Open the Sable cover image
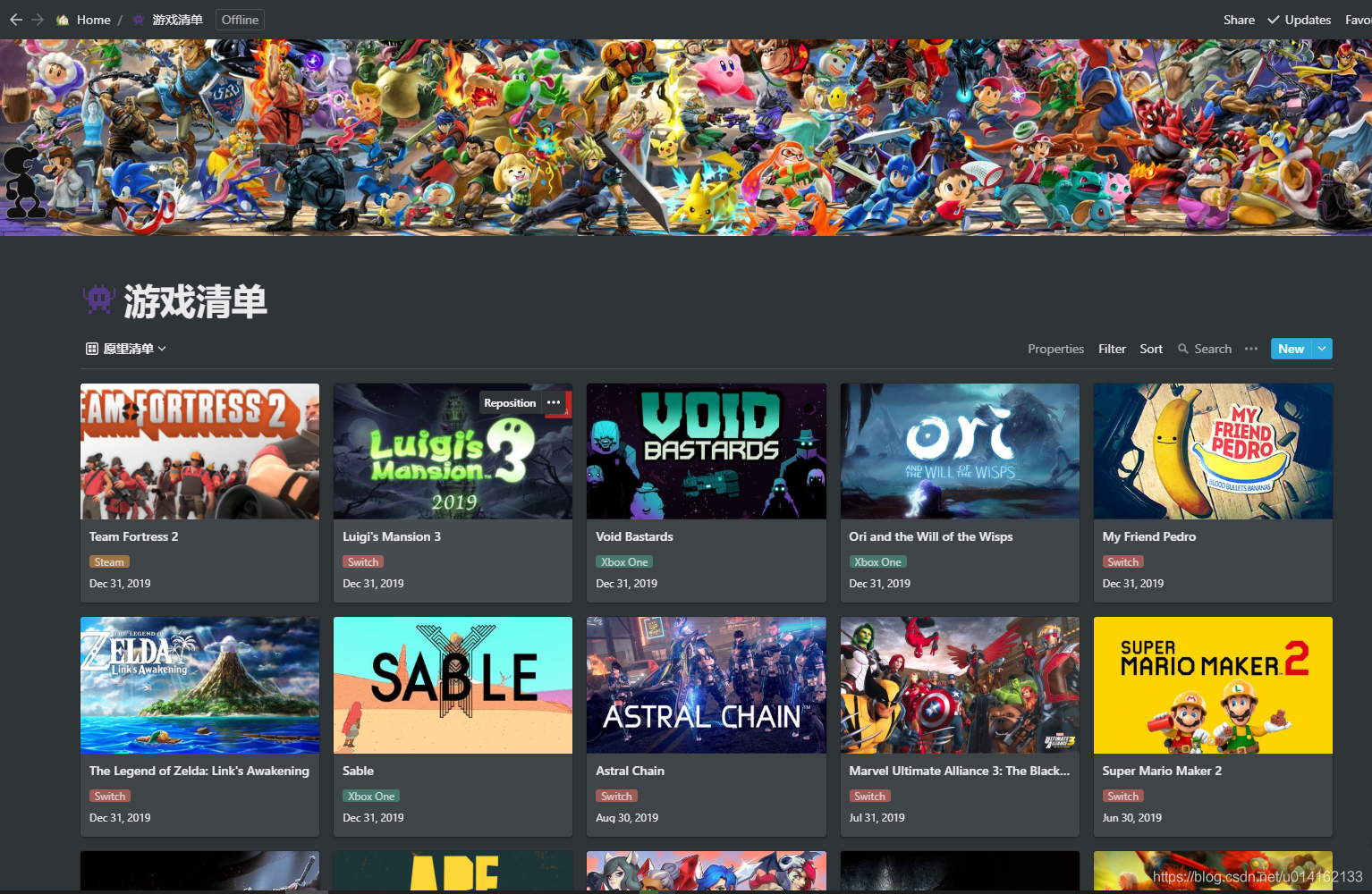The width and height of the screenshot is (1372, 894). point(453,685)
